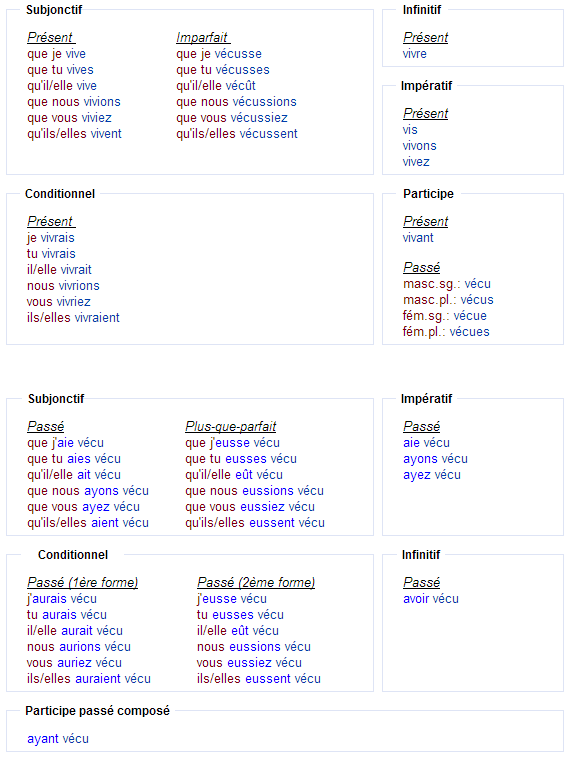This screenshot has width=568, height=757.
Task: Click "que j'aie vécu" subjunctive past form
Action: 66,443
